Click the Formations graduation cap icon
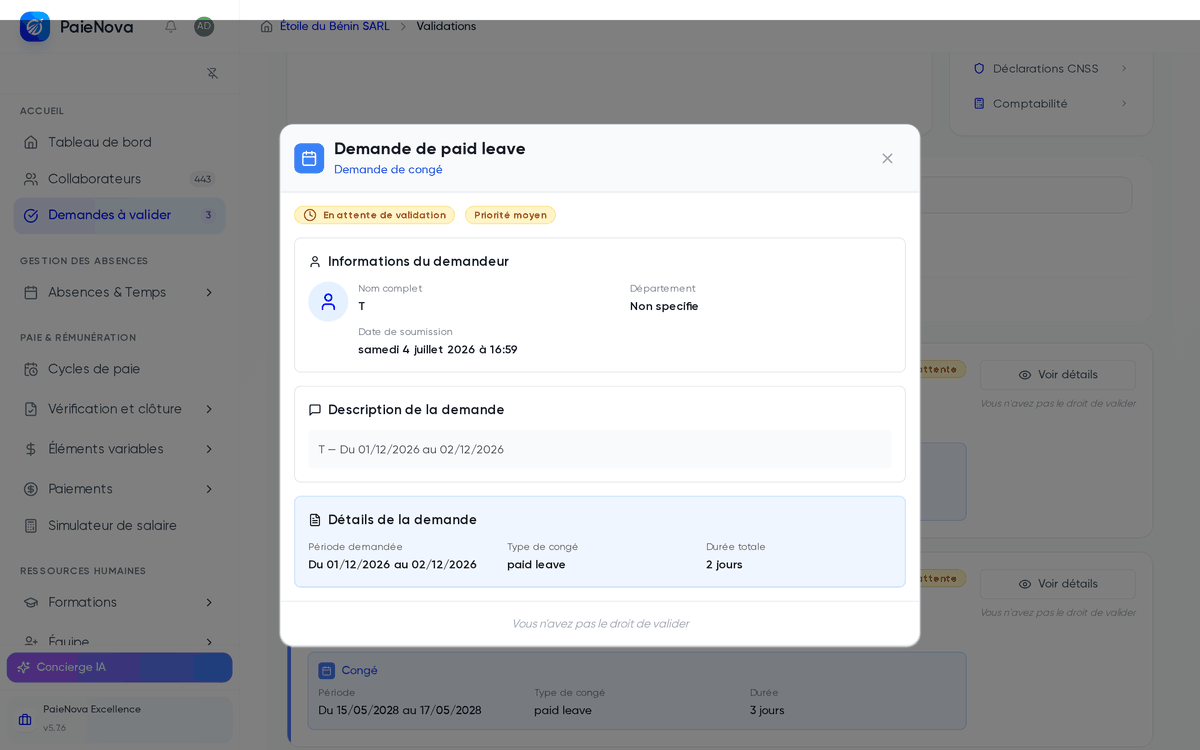 31,603
